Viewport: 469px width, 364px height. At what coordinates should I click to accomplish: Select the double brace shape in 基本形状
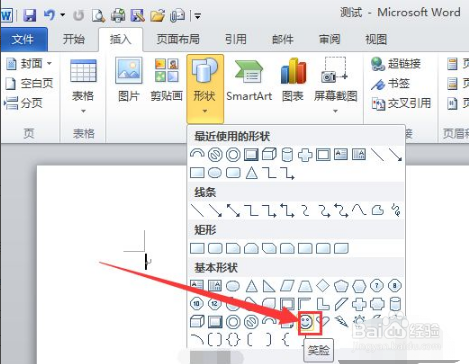coord(233,340)
